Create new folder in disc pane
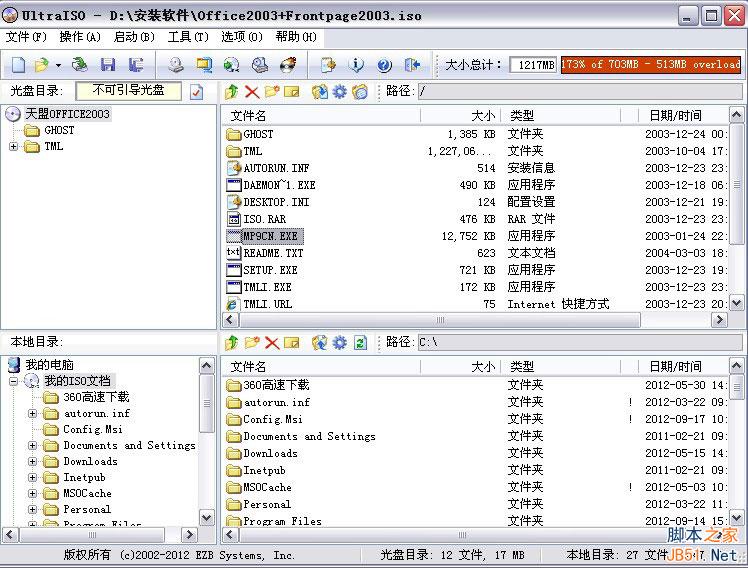The image size is (748, 569). (x=272, y=91)
